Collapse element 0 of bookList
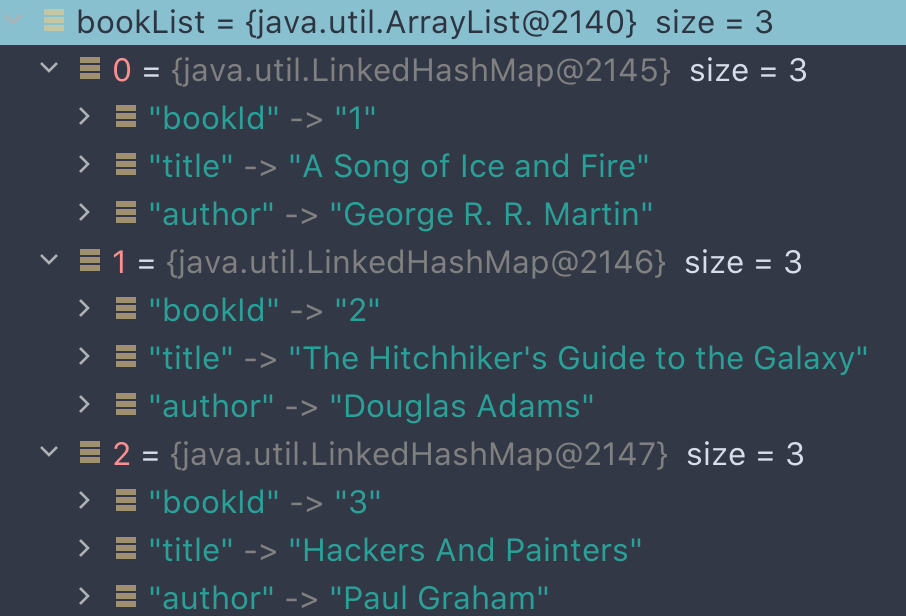906x616 pixels. (49, 70)
